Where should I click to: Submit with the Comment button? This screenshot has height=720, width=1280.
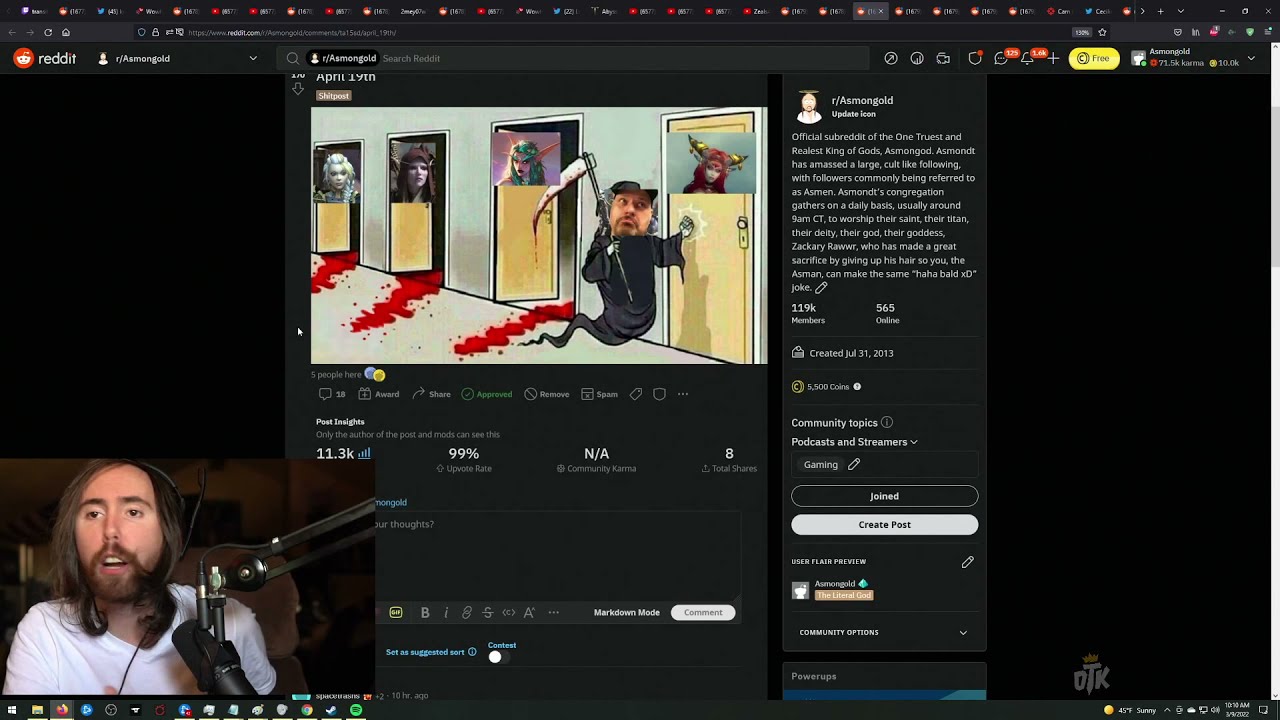tap(703, 612)
